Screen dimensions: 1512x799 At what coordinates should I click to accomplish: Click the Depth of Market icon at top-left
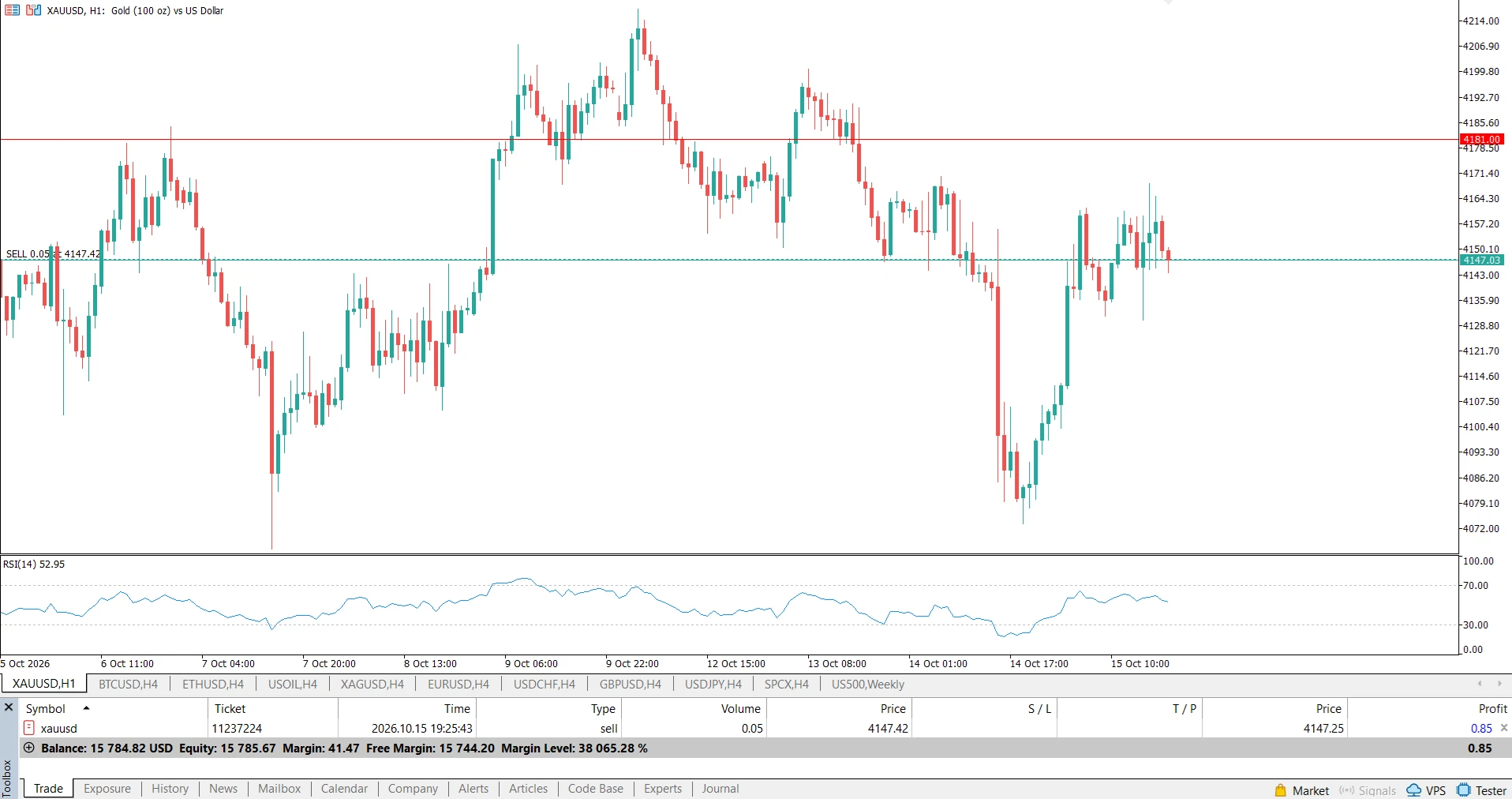click(13, 10)
